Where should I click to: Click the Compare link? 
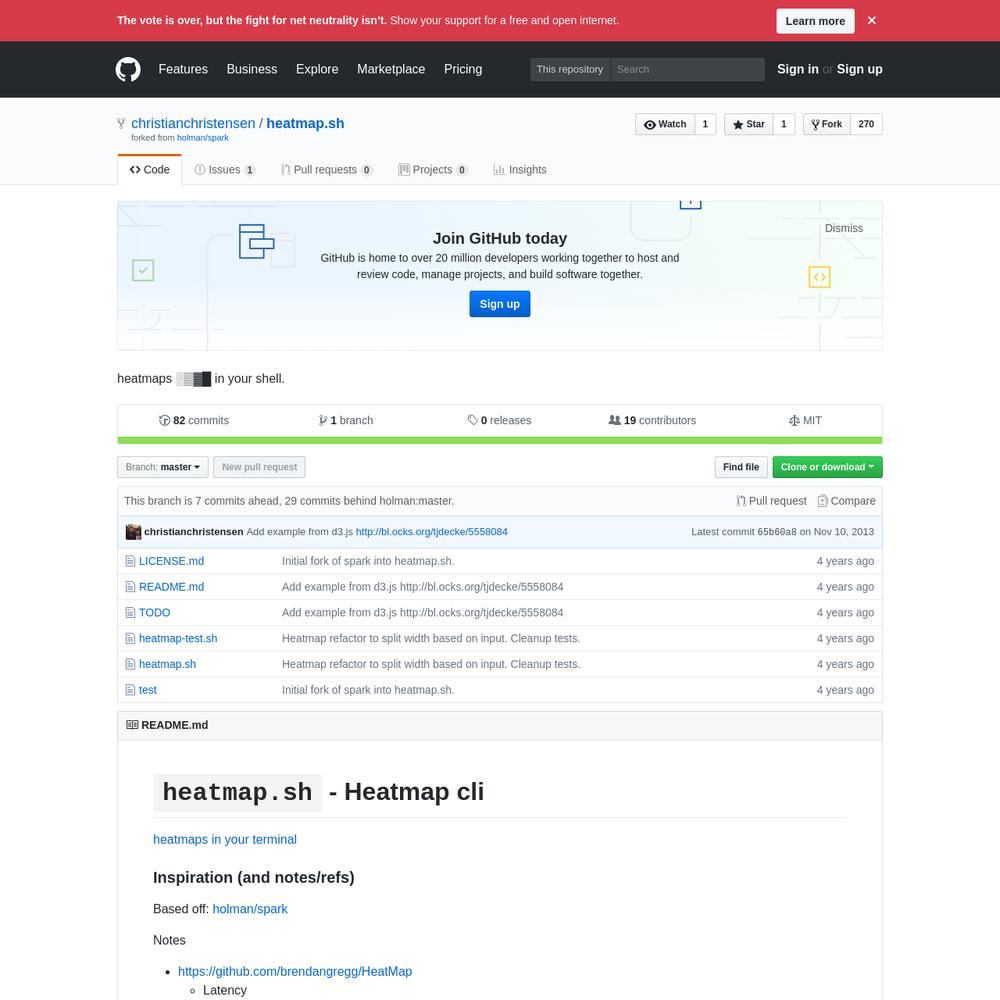click(x=846, y=501)
